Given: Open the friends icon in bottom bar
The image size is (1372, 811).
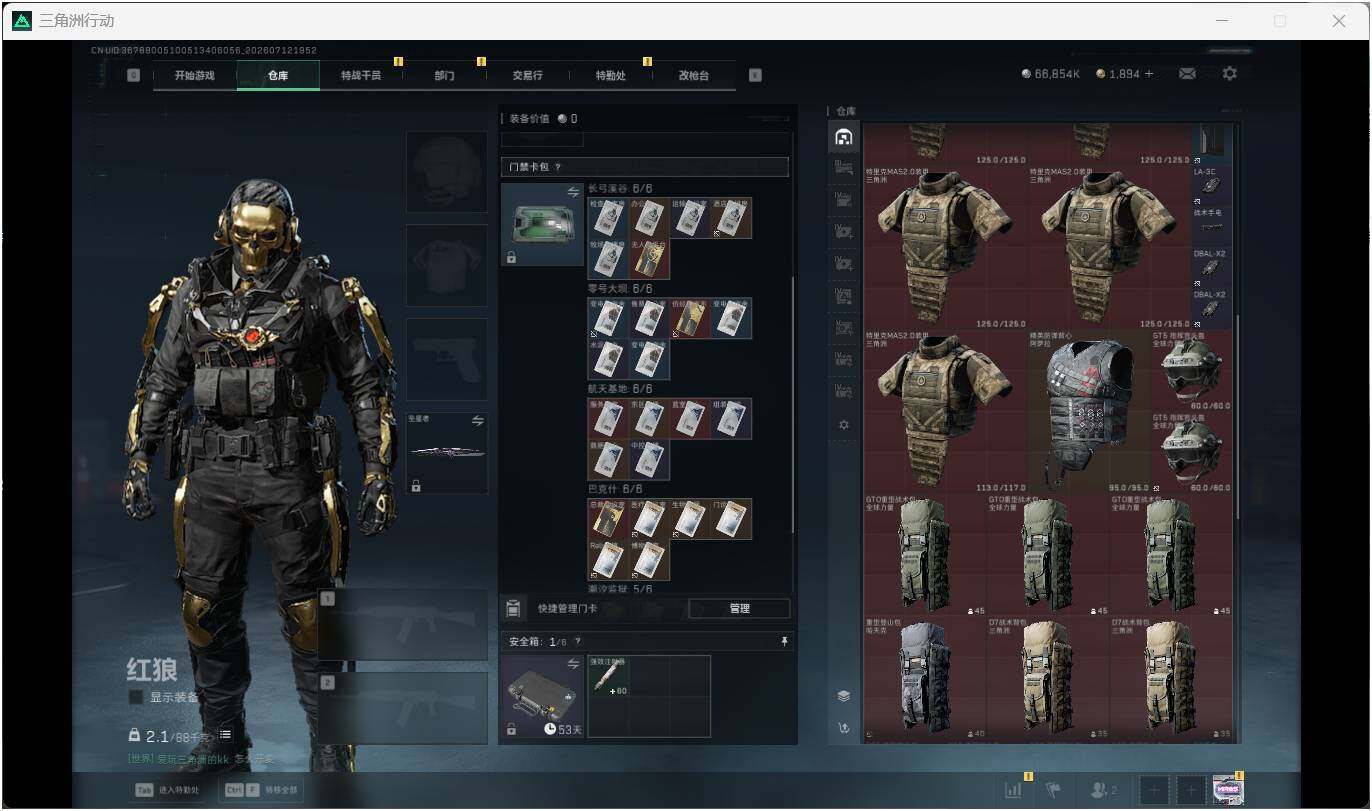Looking at the screenshot, I should tap(1103, 790).
